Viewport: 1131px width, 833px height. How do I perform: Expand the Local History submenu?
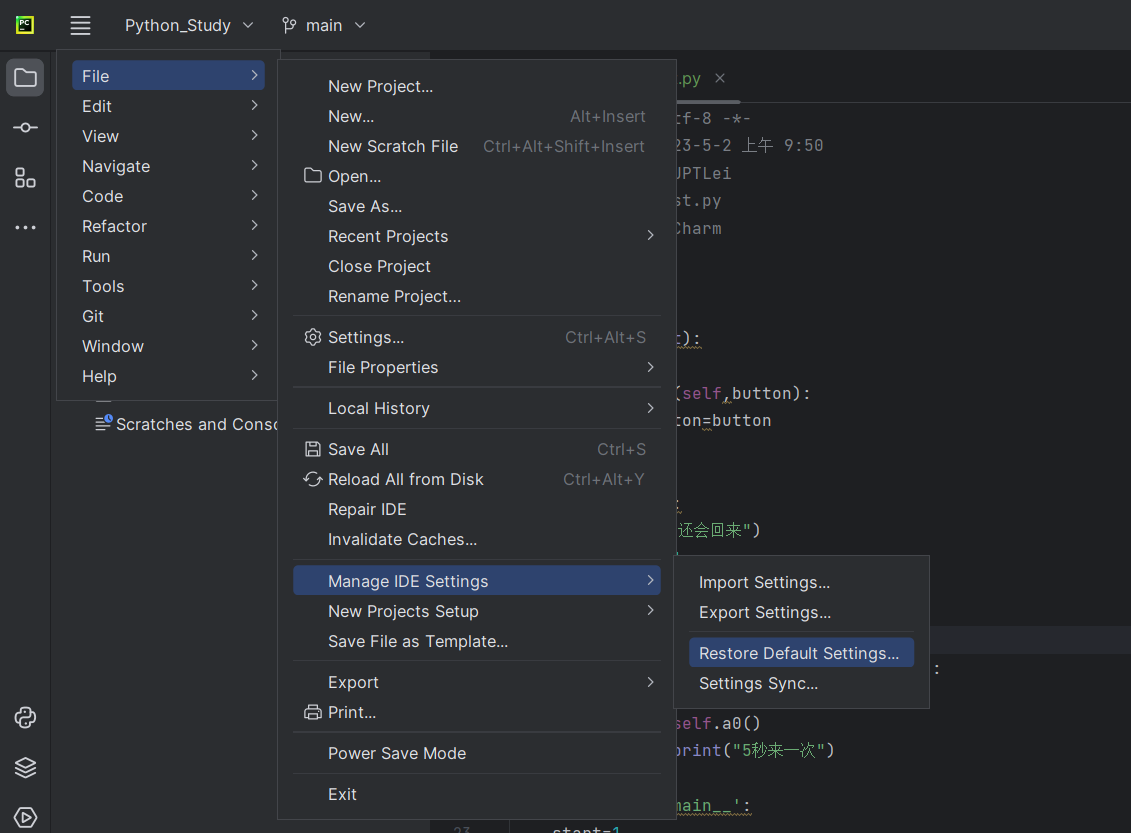(651, 408)
